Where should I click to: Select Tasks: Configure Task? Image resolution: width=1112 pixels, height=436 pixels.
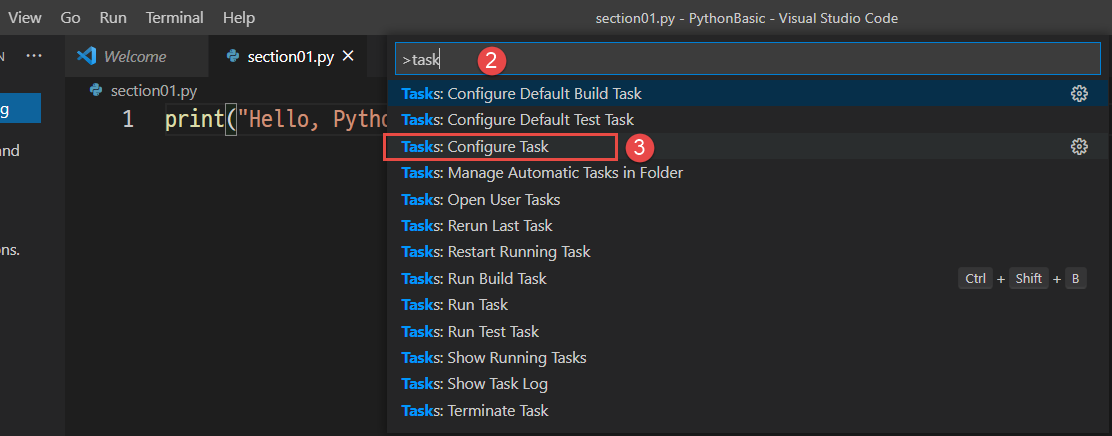pyautogui.click(x=747, y=147)
